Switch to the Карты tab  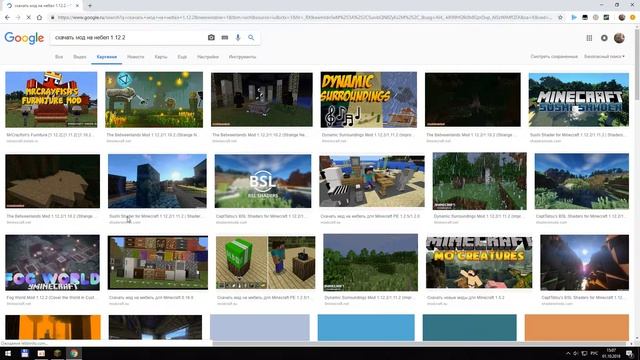click(161, 57)
